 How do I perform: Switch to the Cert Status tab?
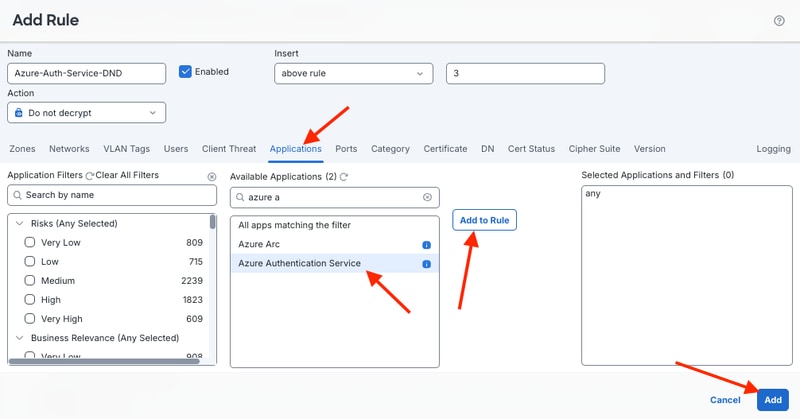(531, 149)
